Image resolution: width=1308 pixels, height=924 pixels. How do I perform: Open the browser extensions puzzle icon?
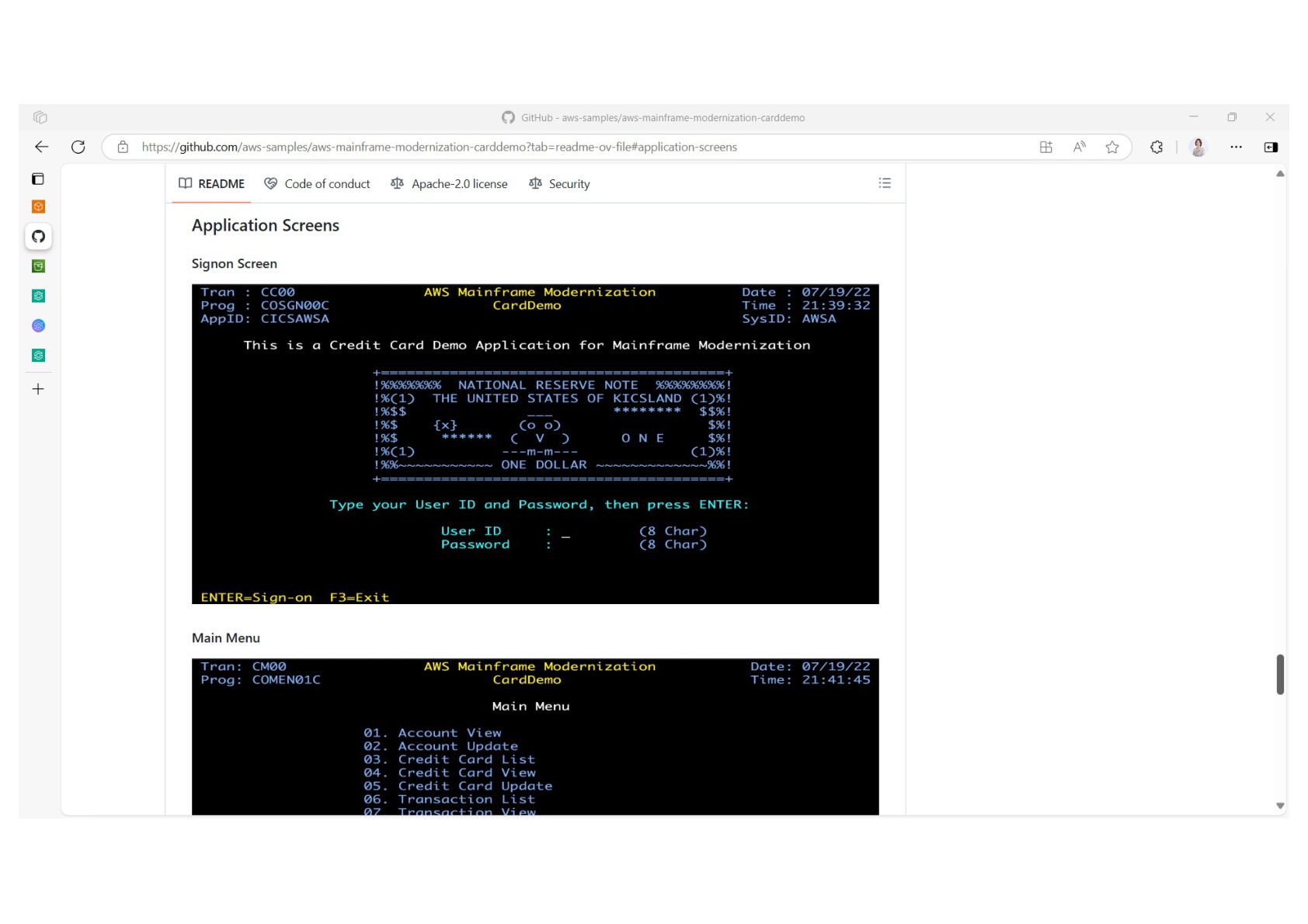click(x=1157, y=147)
